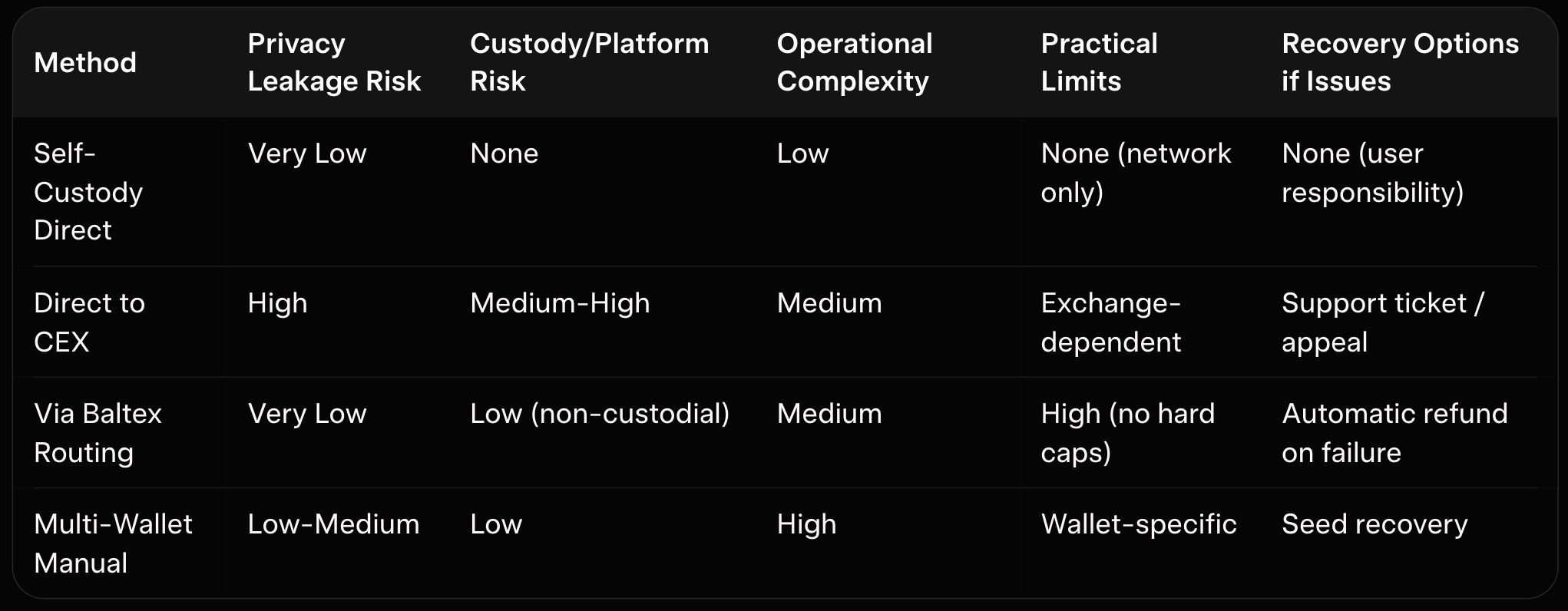Select the "Self-Custody Direct" row label

[88, 192]
